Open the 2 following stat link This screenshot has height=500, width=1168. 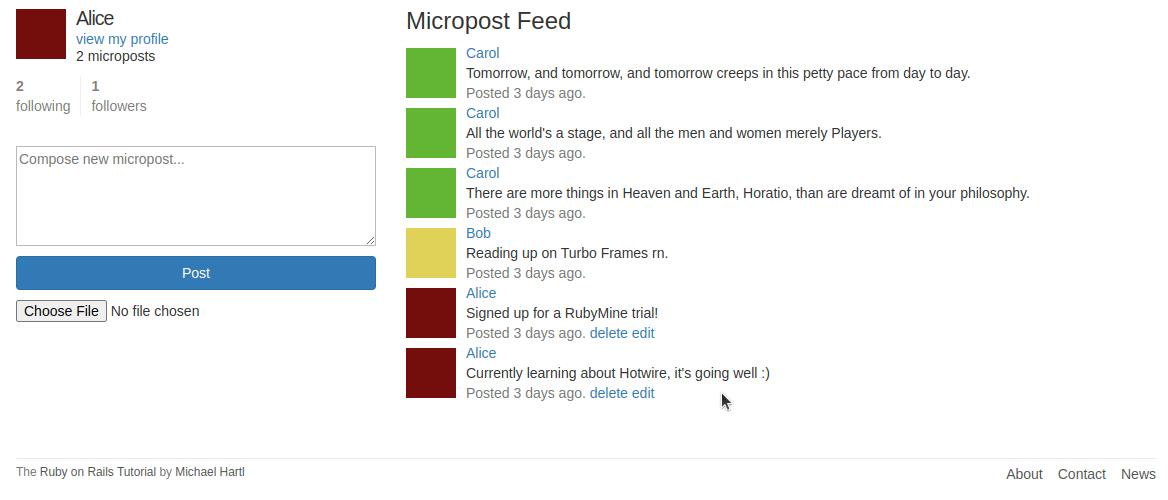[43, 96]
